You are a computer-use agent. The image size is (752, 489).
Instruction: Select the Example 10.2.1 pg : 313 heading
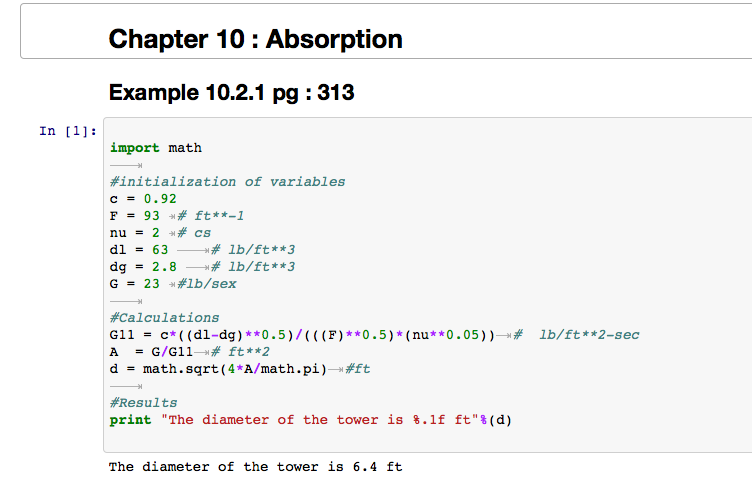click(232, 93)
